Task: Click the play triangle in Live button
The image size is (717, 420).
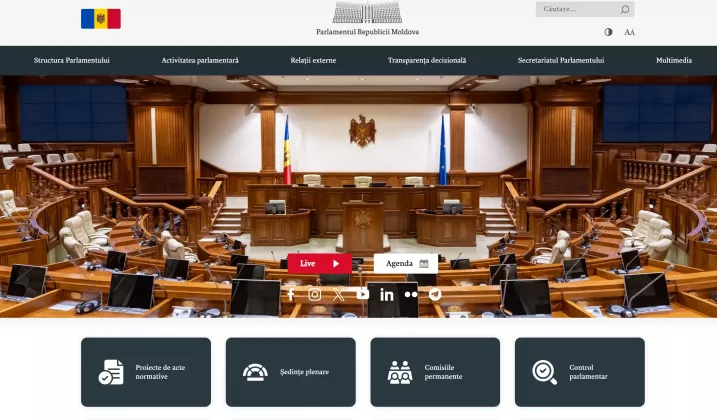Action: 336,264
